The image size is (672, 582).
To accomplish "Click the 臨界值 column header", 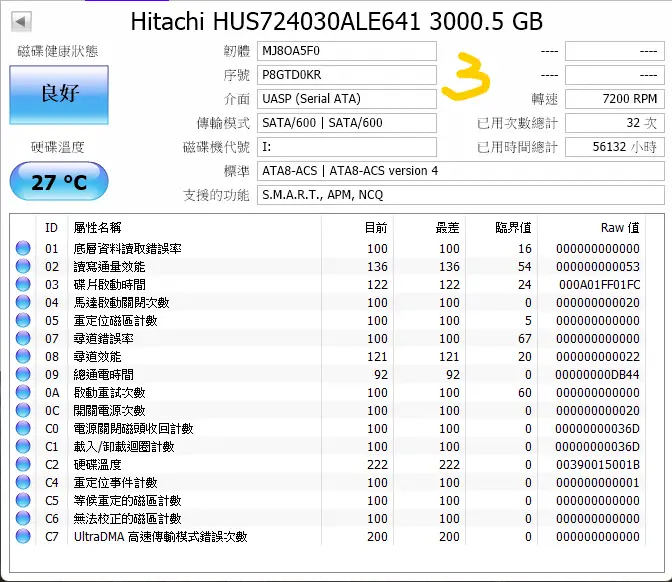I will tap(513, 228).
